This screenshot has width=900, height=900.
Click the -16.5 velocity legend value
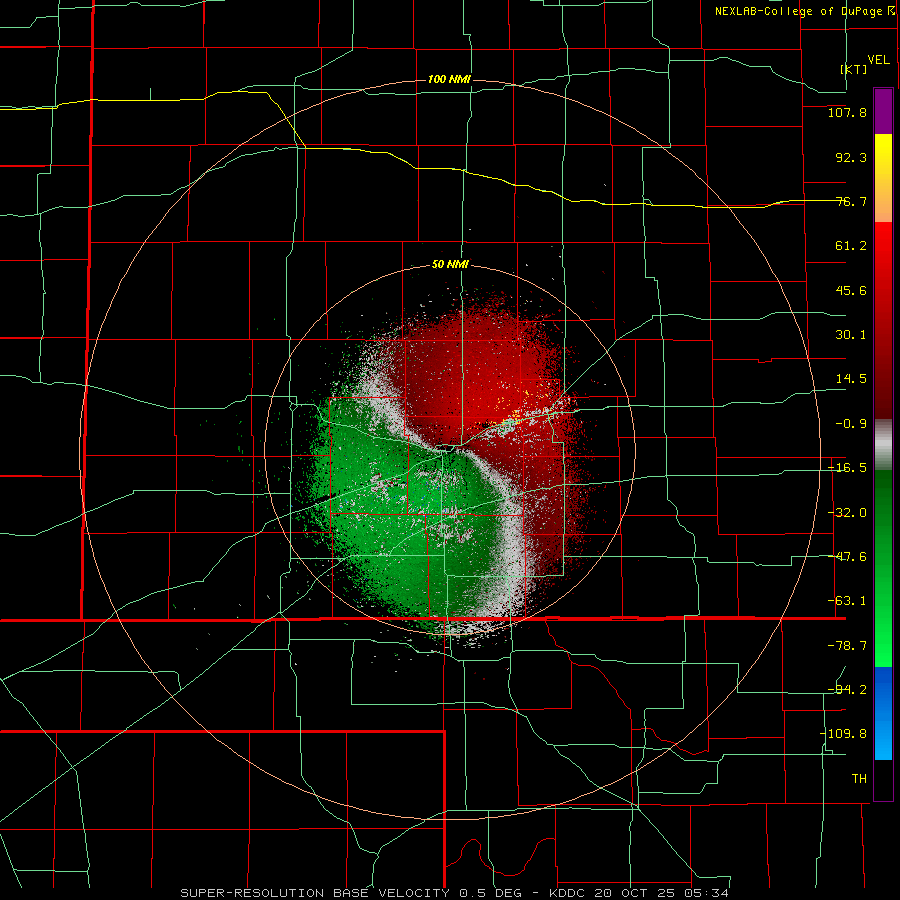[x=847, y=468]
